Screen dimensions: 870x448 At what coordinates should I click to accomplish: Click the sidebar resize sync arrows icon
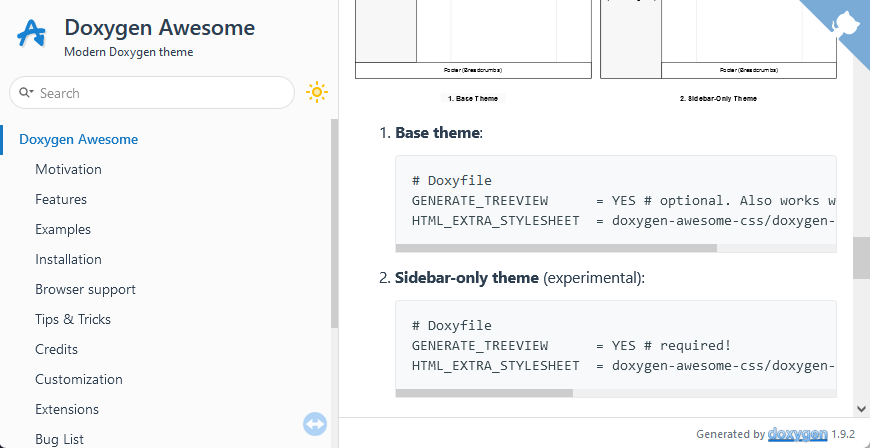315,424
